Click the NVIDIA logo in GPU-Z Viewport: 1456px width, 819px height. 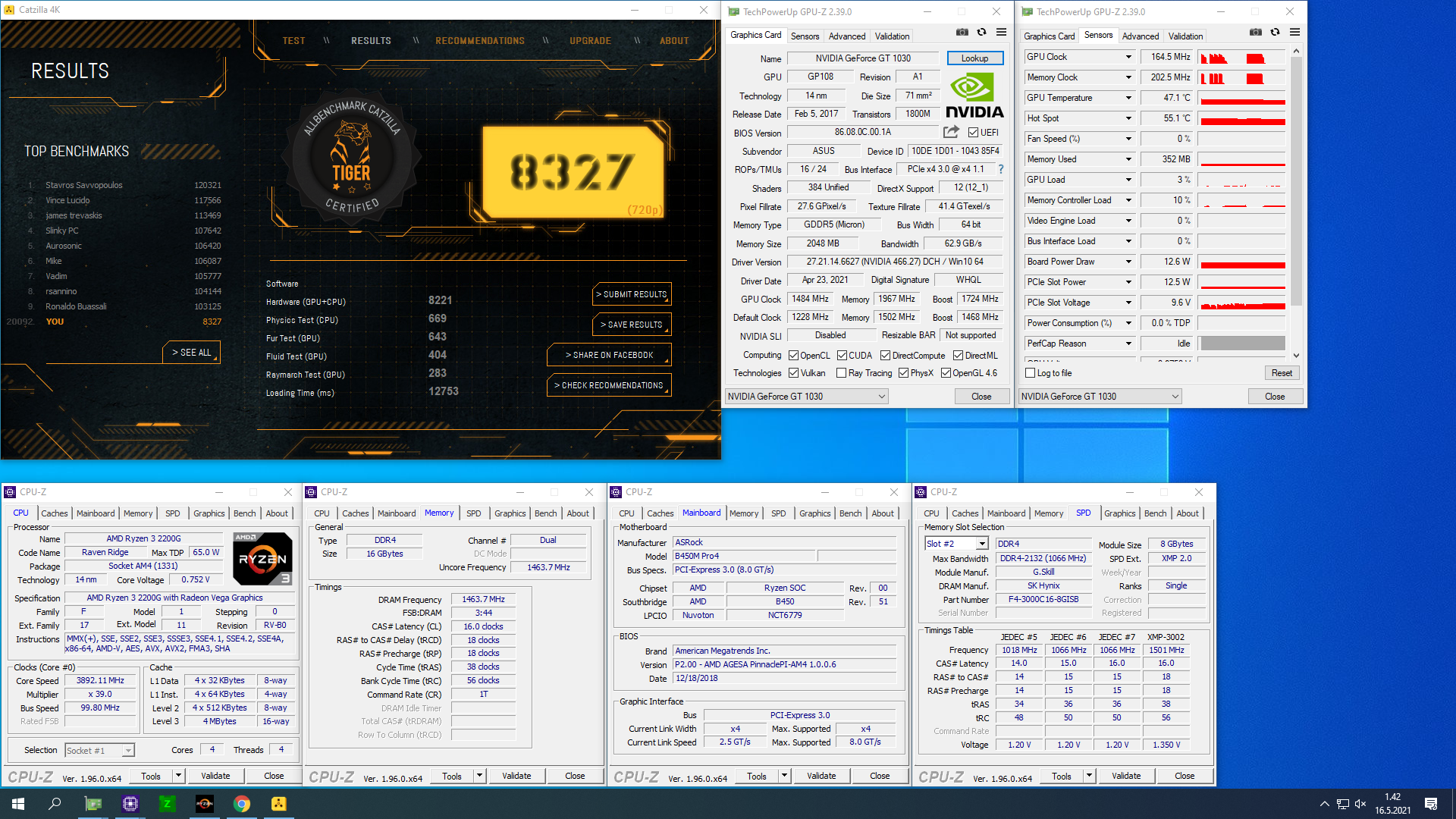point(974,96)
